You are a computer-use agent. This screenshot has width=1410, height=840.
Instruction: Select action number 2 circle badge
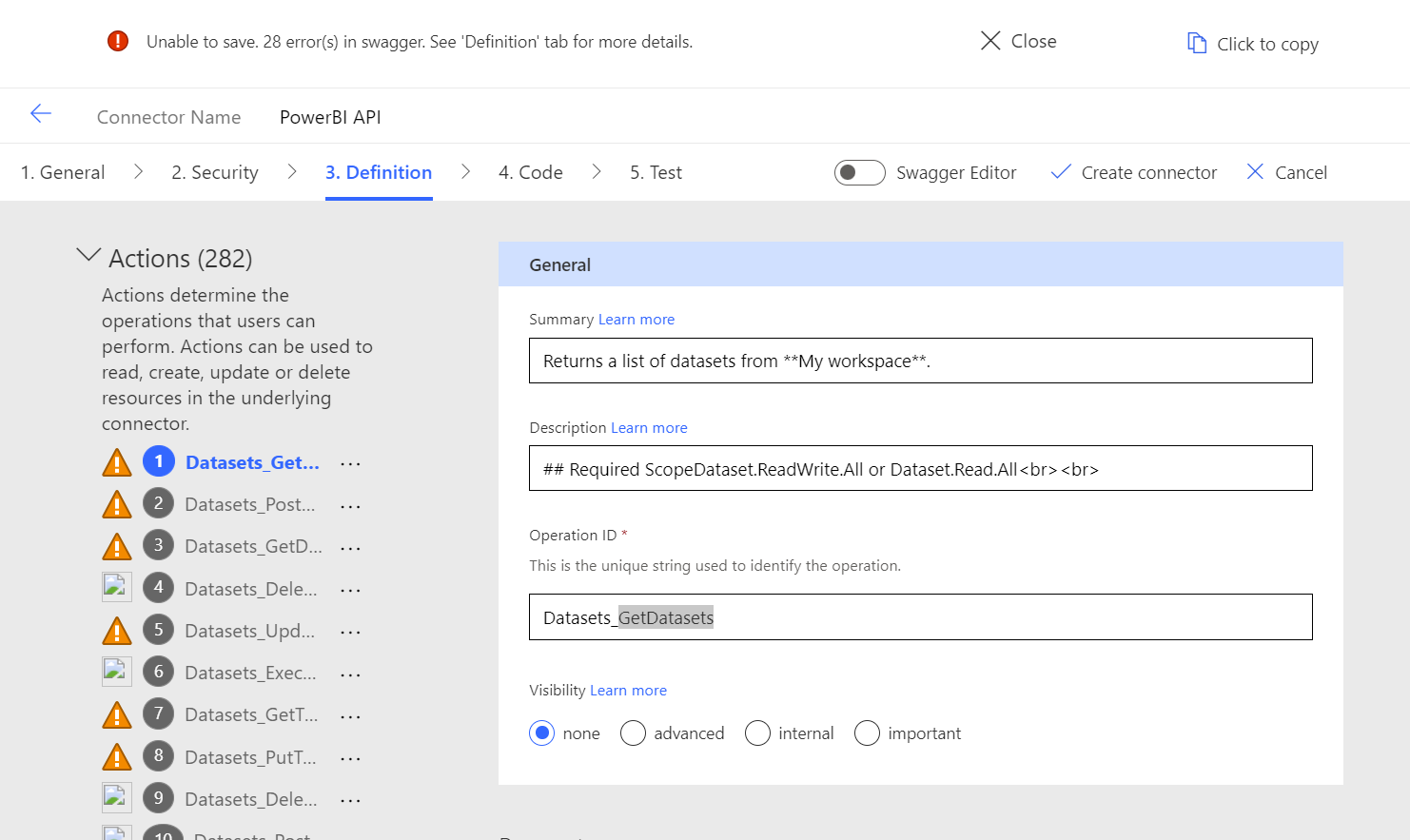tap(159, 503)
